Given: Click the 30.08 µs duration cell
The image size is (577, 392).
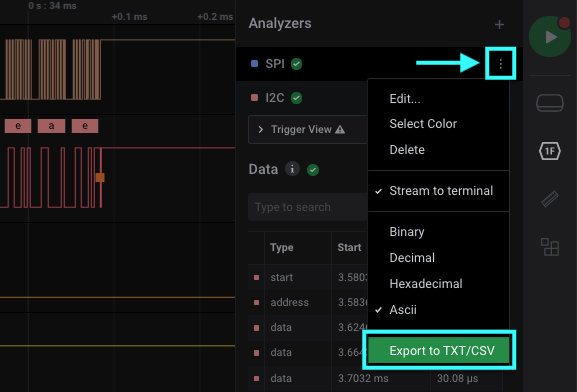Looking at the screenshot, I should [457, 378].
